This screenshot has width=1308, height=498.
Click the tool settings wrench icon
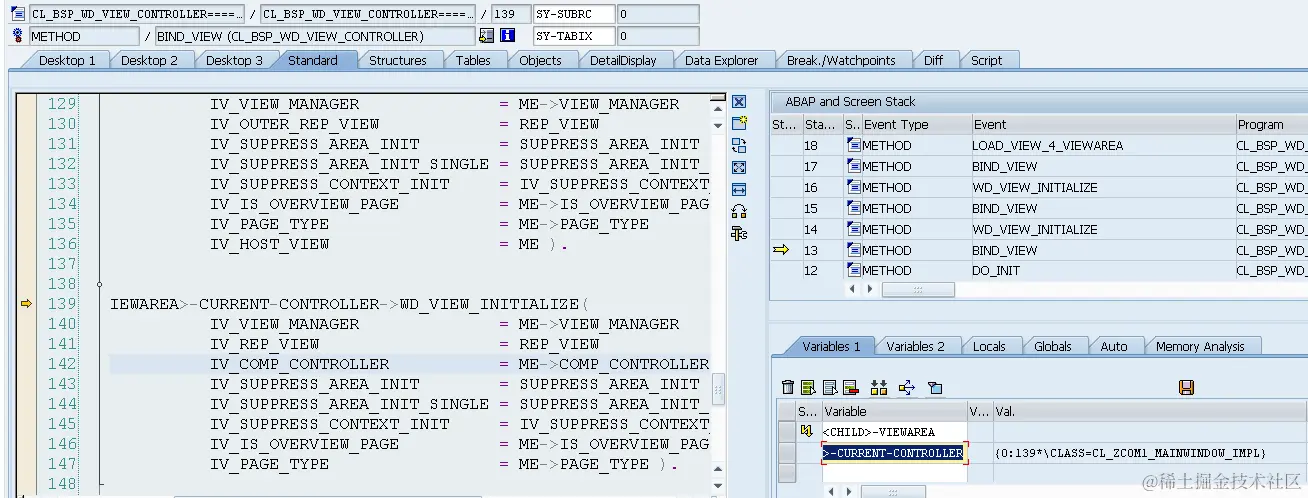coord(739,233)
